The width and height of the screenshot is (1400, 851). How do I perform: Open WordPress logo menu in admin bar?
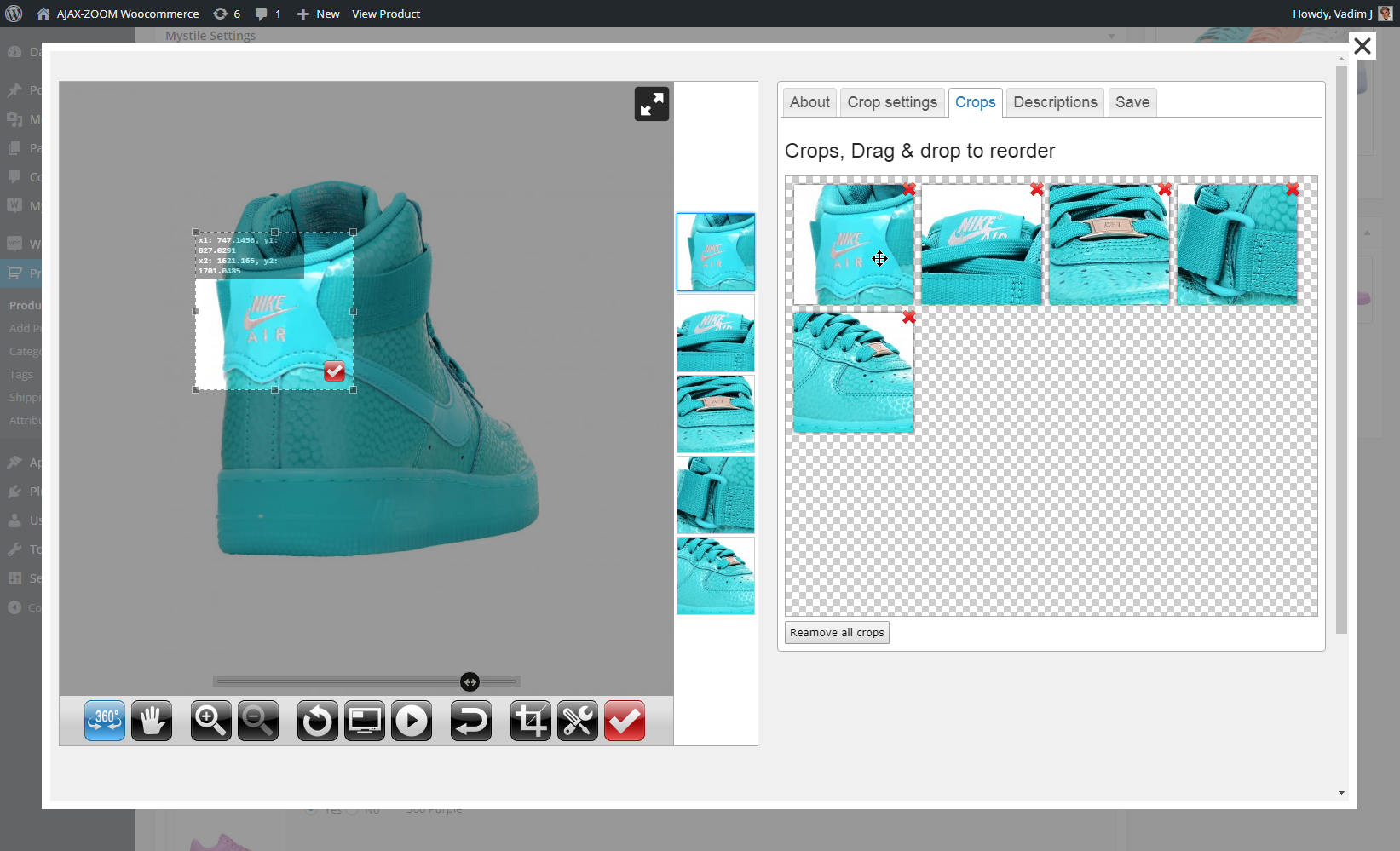click(x=14, y=14)
